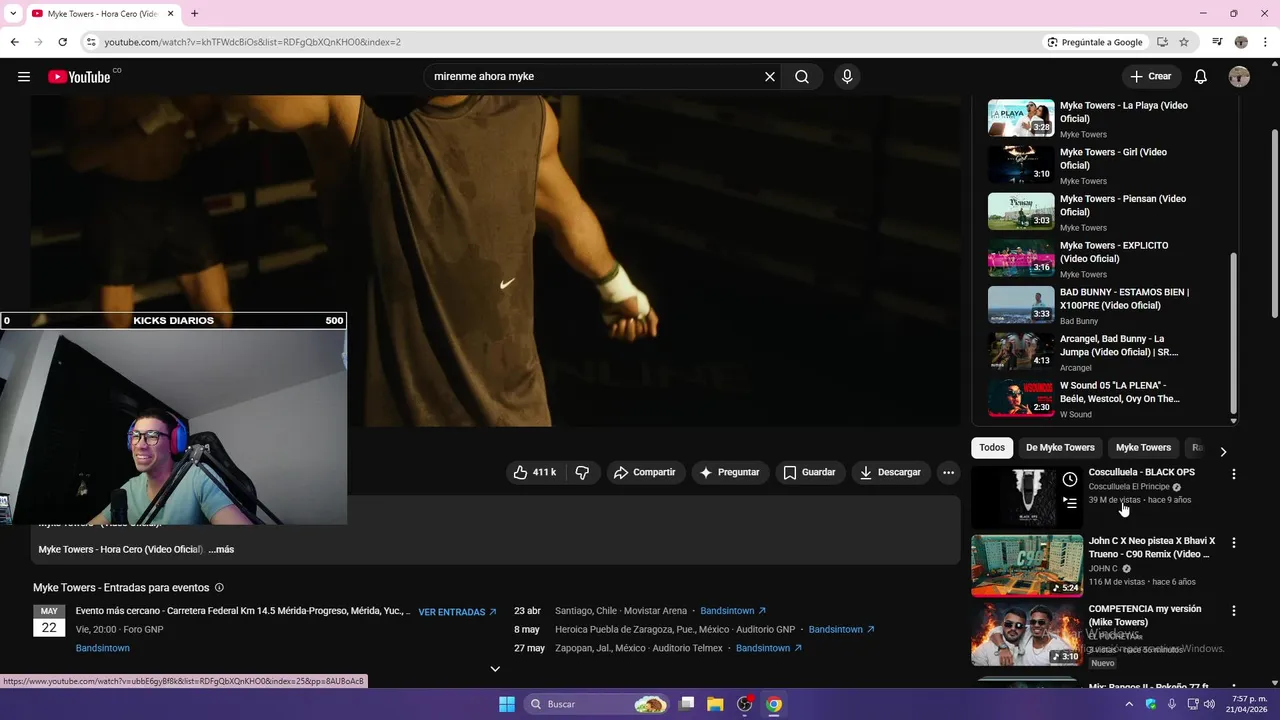1280x720 pixels.
Task: Open YouTube account avatar menu
Action: (1239, 77)
